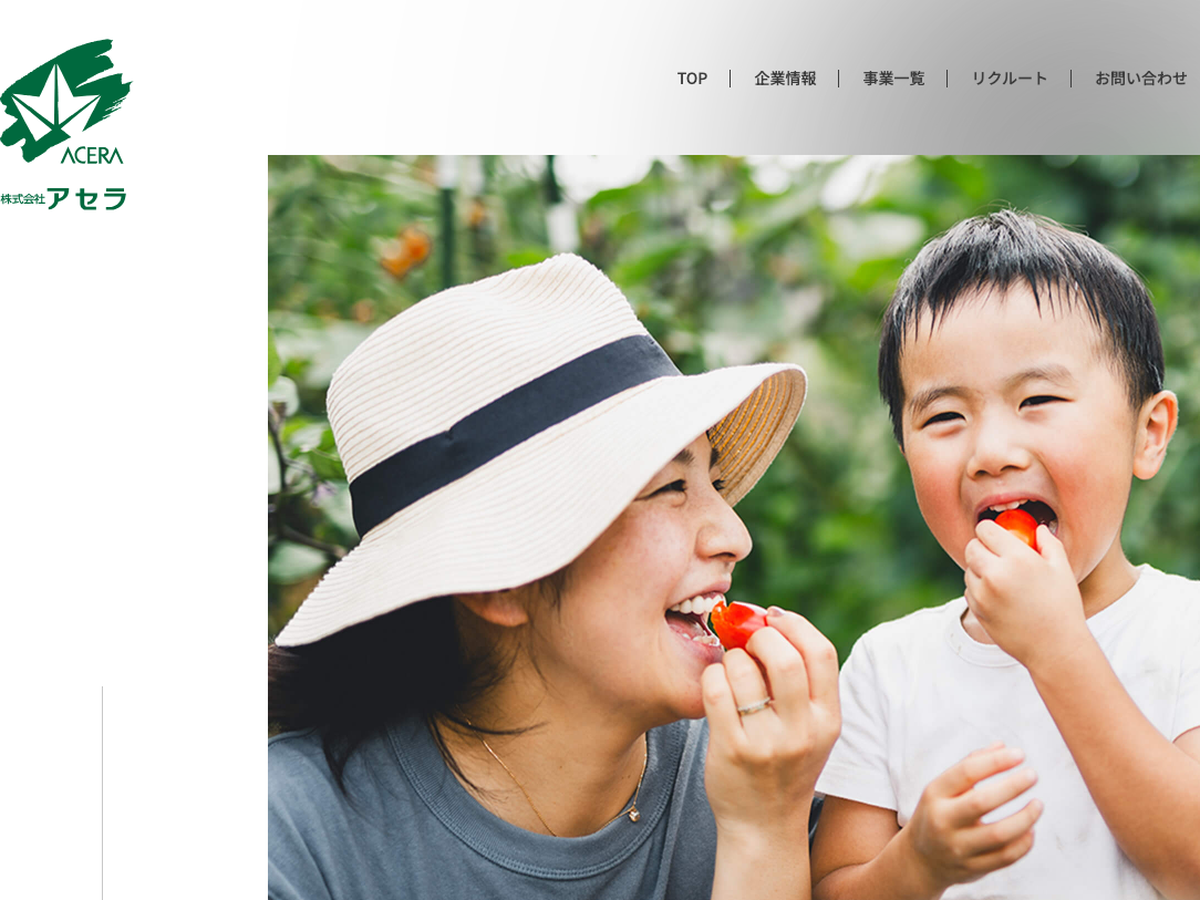
Task: Click the ring on the woman's finger
Action: click(x=754, y=706)
